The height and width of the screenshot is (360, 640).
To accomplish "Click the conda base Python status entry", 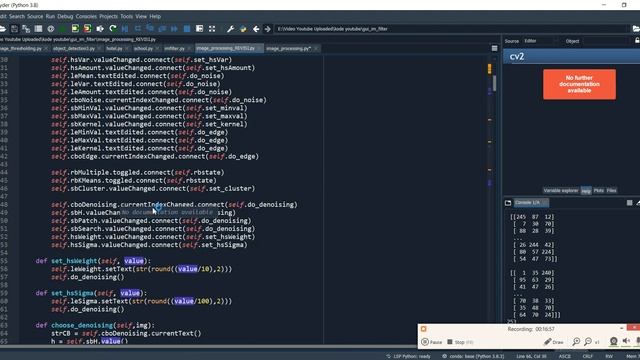I will [473, 356].
